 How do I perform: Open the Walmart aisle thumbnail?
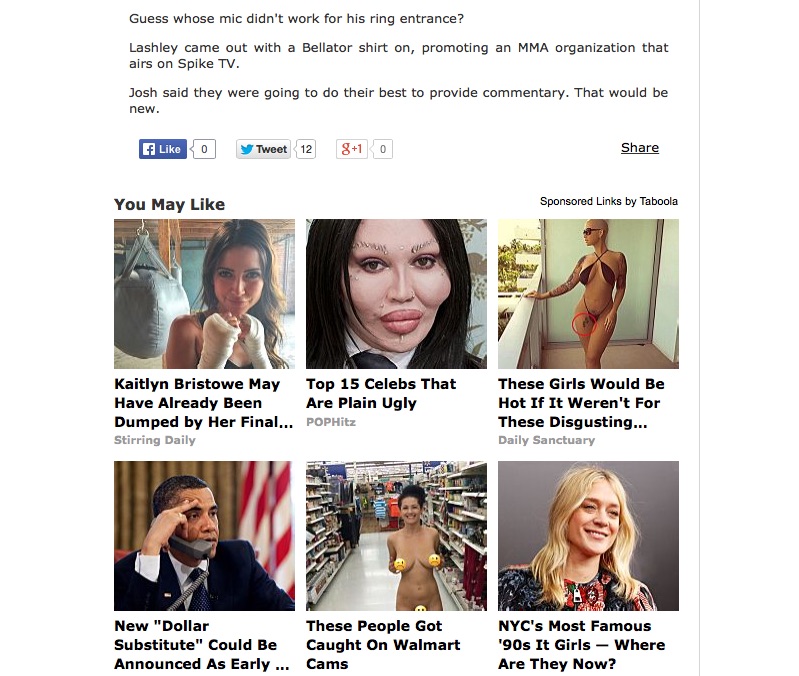(x=396, y=536)
